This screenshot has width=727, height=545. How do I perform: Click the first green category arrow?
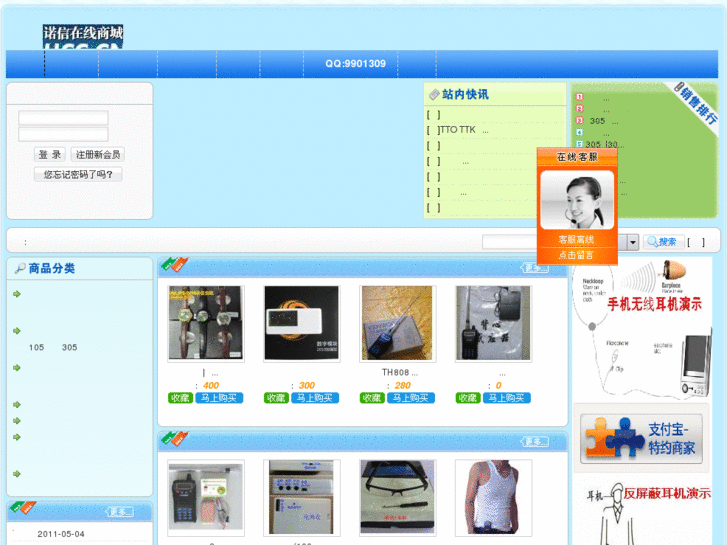pyautogui.click(x=17, y=294)
